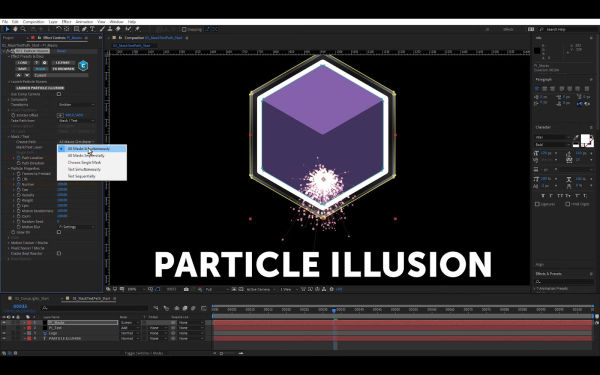Open the File menu
Image resolution: width=600 pixels, height=375 pixels.
[5, 22]
